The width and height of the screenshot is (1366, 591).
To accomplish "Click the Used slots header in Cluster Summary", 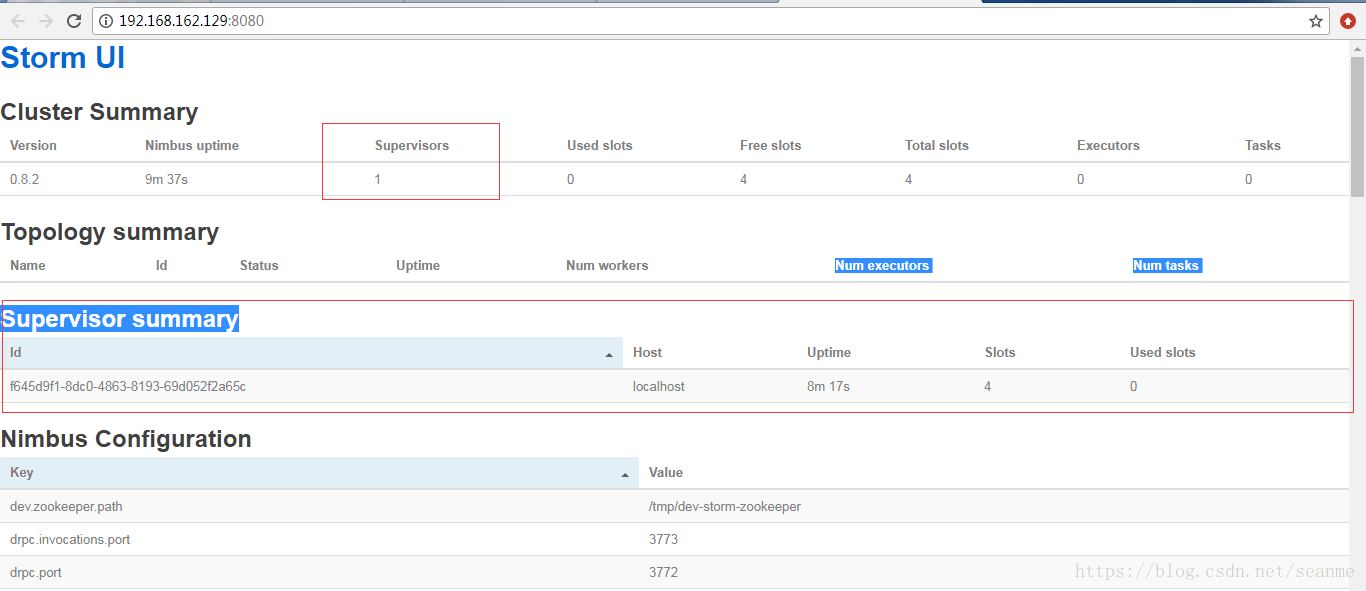I will pos(600,146).
